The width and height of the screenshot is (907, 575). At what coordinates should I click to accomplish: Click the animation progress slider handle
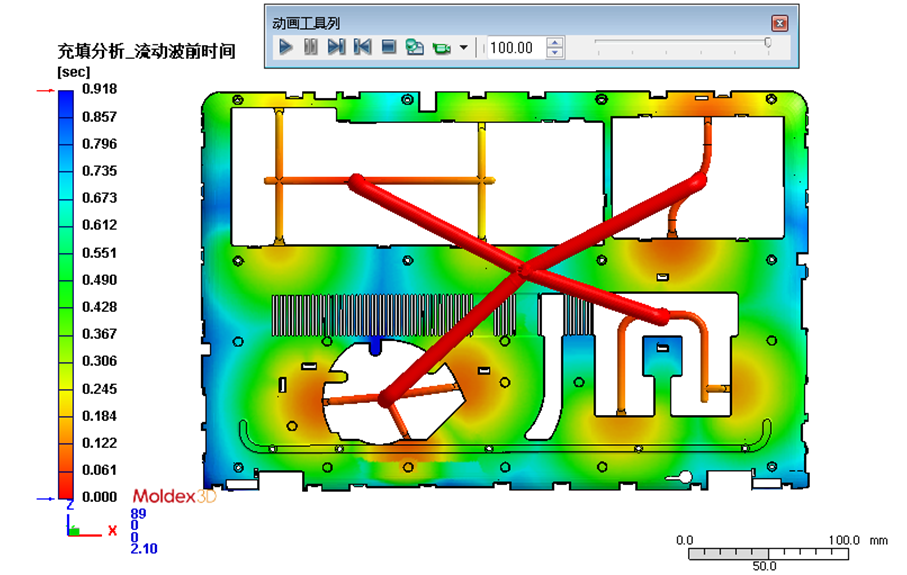click(767, 43)
